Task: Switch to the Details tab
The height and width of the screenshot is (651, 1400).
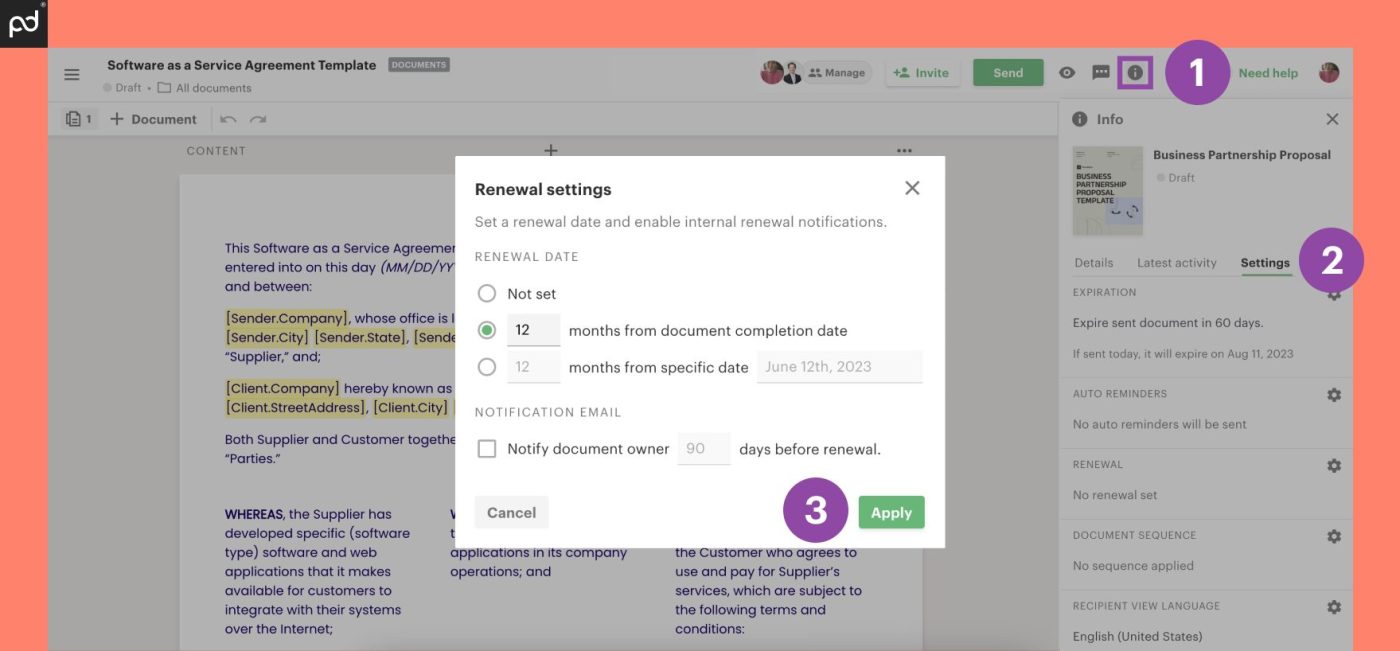Action: click(1093, 263)
